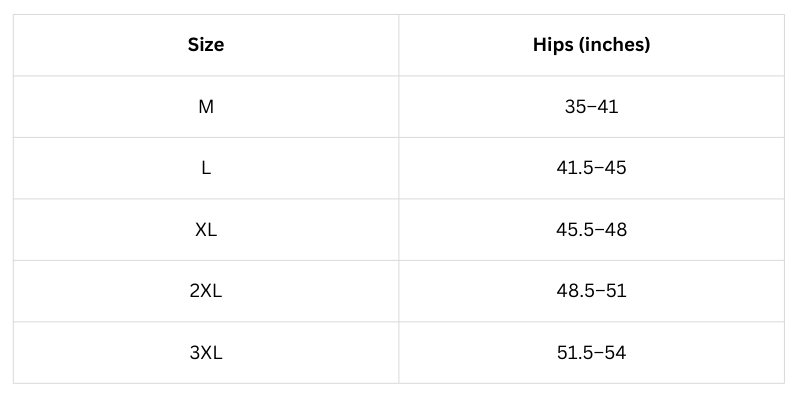Click the 51.5–54 hips value

(x=591, y=352)
